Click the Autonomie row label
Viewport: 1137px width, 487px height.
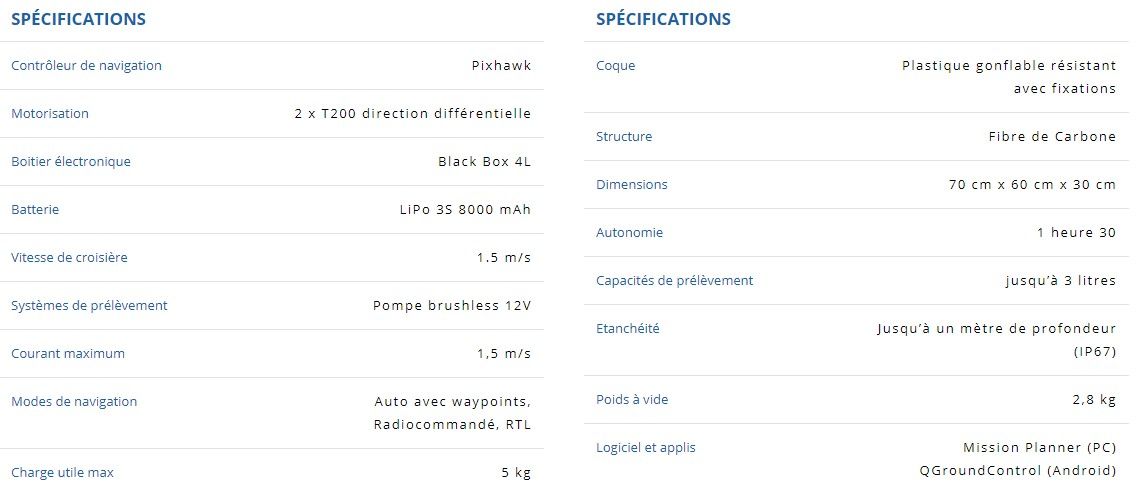[x=629, y=233]
